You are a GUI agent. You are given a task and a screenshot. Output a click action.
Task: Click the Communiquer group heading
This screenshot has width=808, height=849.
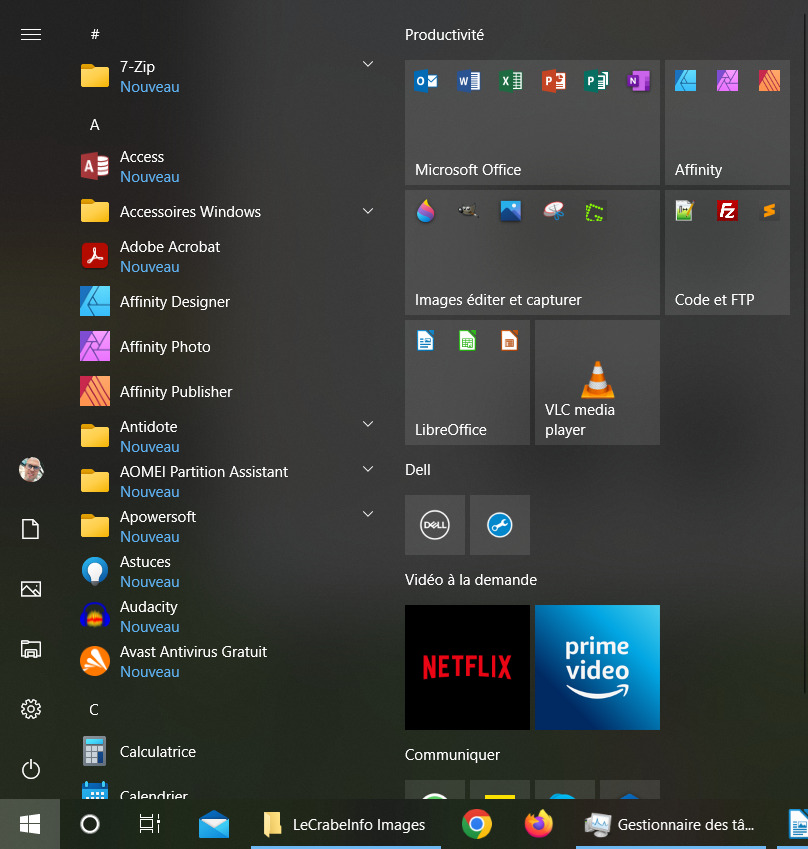click(452, 755)
